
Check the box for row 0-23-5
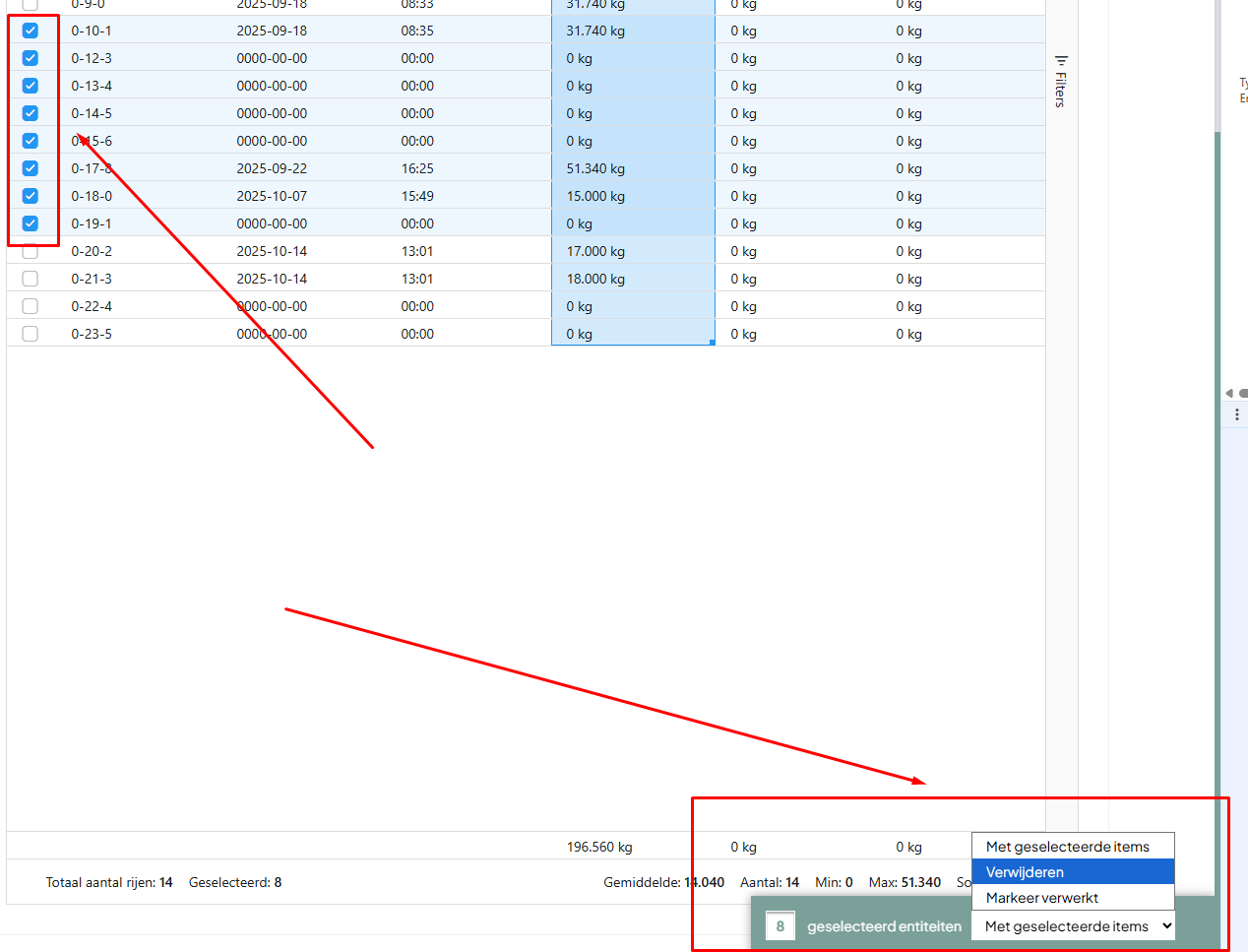[x=31, y=334]
